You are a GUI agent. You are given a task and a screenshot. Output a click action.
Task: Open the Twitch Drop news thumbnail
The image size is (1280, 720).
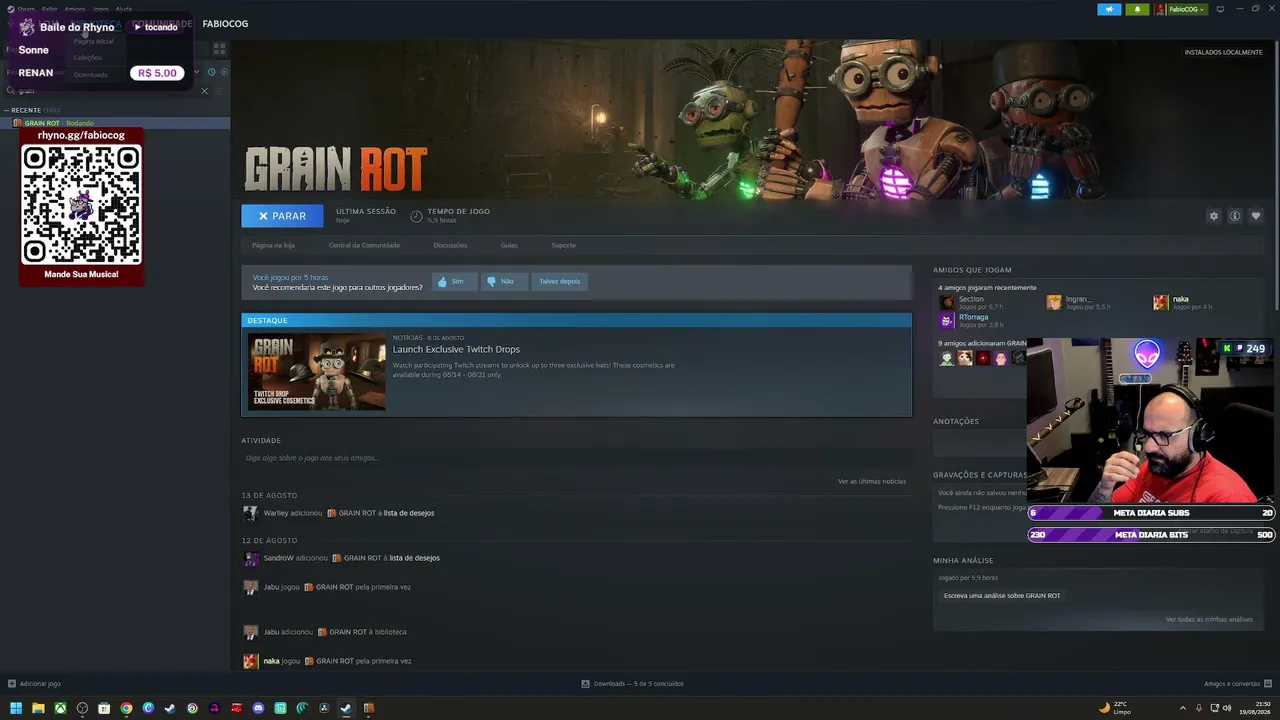coord(317,372)
